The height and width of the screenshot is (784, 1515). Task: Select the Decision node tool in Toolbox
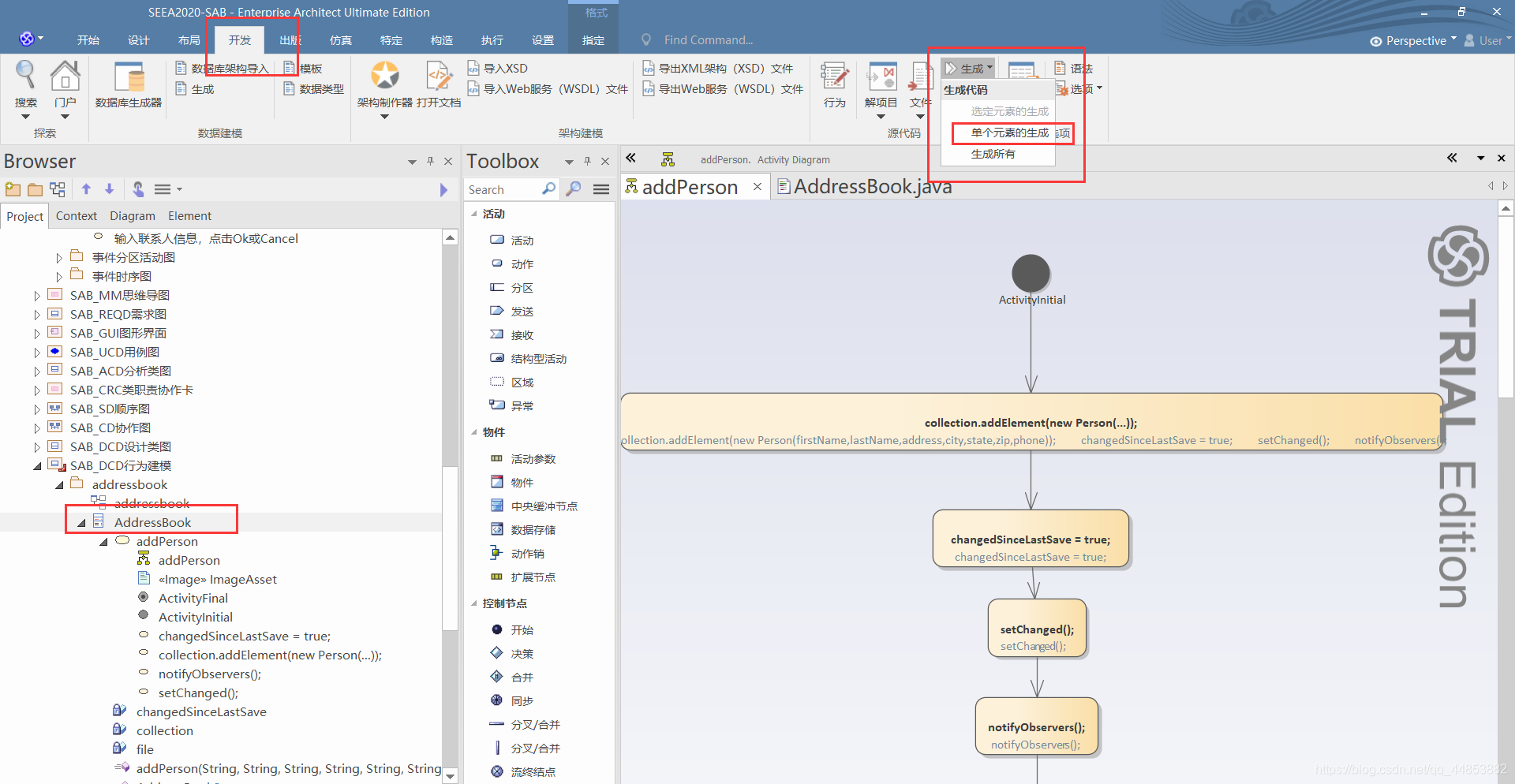point(512,654)
